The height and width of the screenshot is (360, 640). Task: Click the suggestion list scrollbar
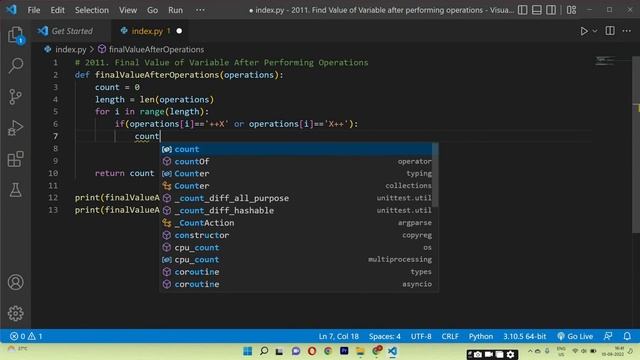(436, 175)
